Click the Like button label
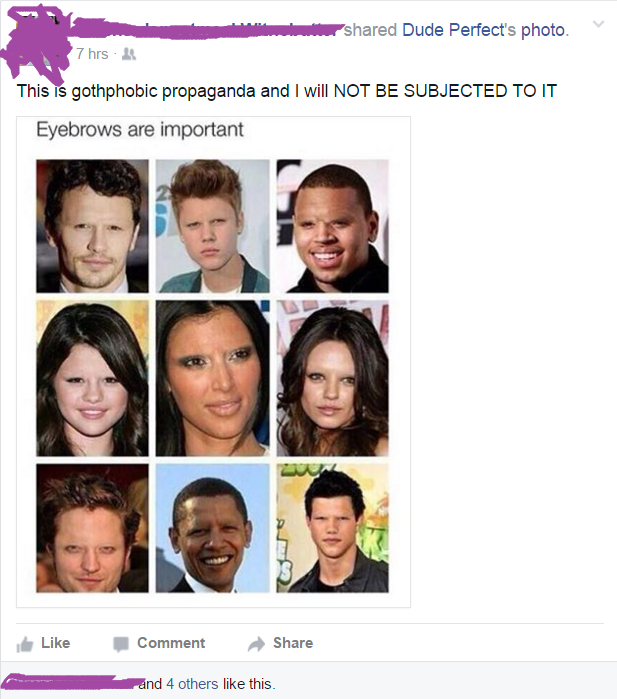 coord(55,643)
